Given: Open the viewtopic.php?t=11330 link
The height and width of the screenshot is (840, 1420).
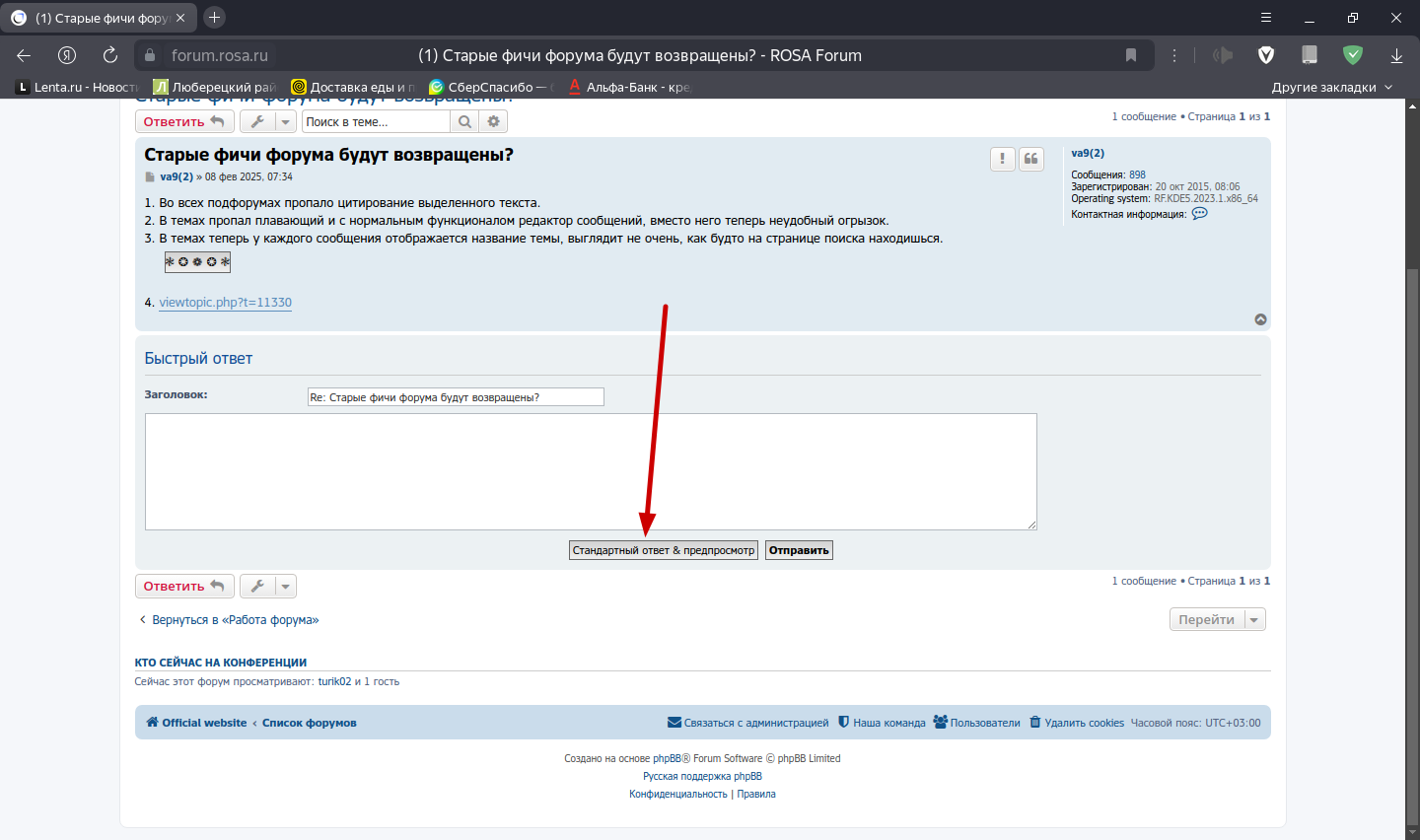Looking at the screenshot, I should pos(226,303).
